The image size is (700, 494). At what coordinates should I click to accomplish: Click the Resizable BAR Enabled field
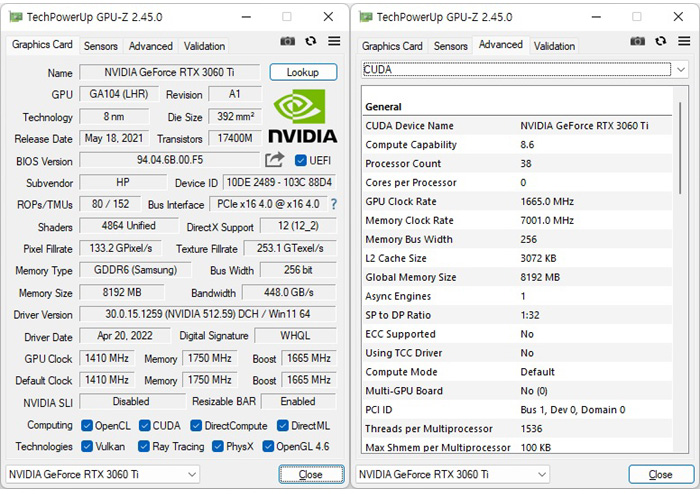tap(298, 402)
